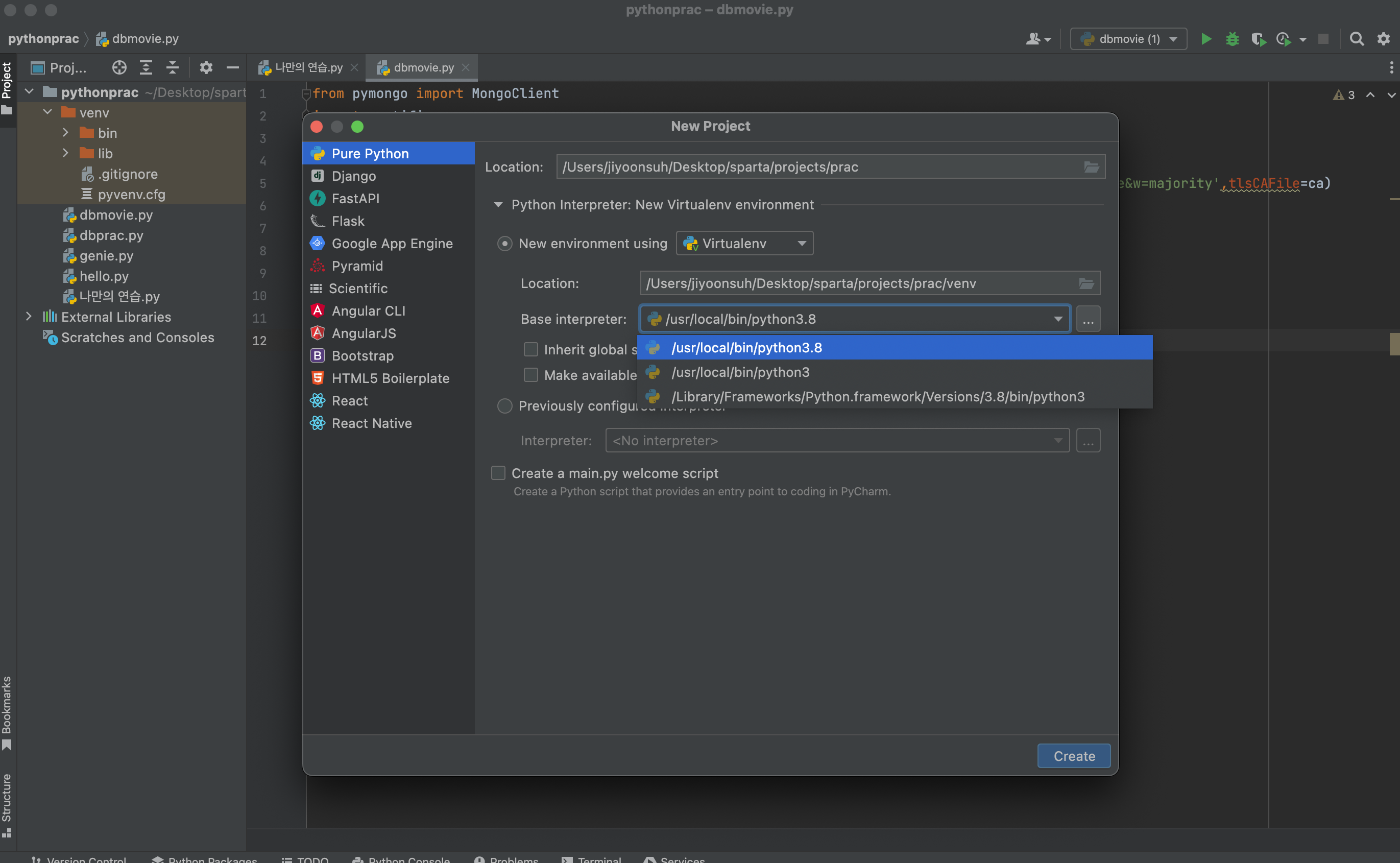Expand all in Project panel
The width and height of the screenshot is (1400, 863).
point(146,68)
